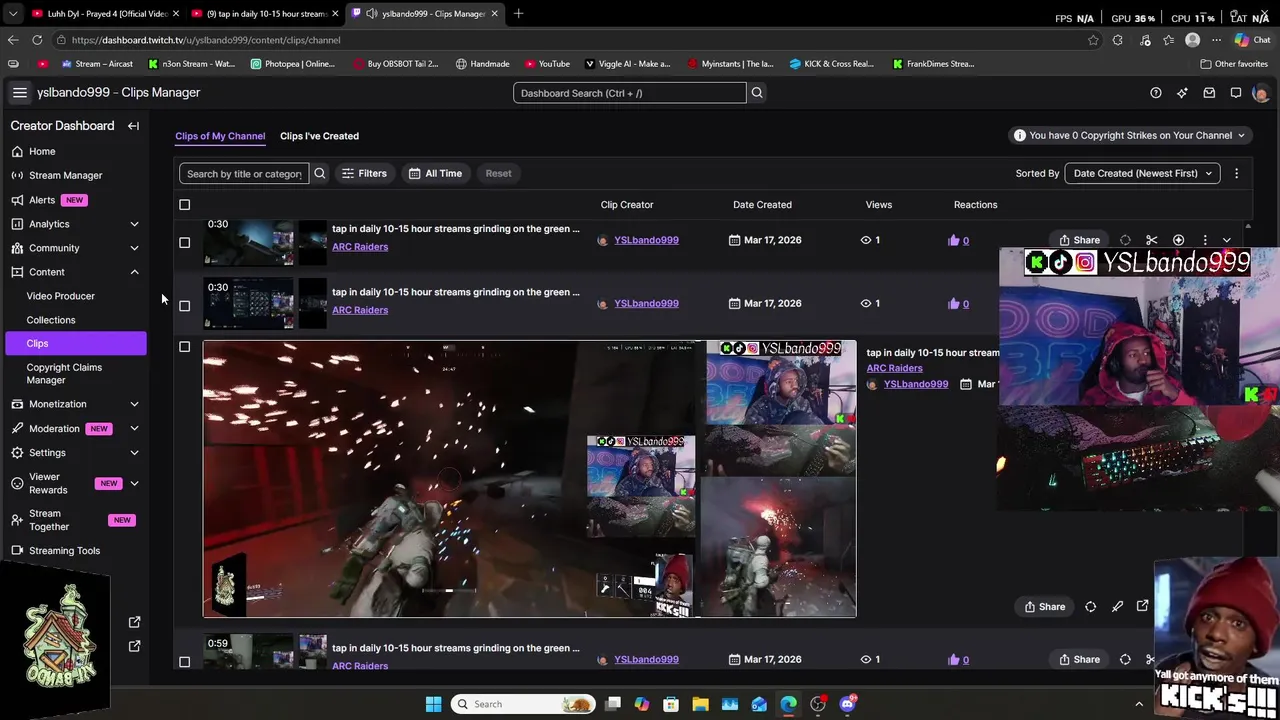Open the sparkle what's new icon
The width and height of the screenshot is (1280, 720).
coord(1182,93)
